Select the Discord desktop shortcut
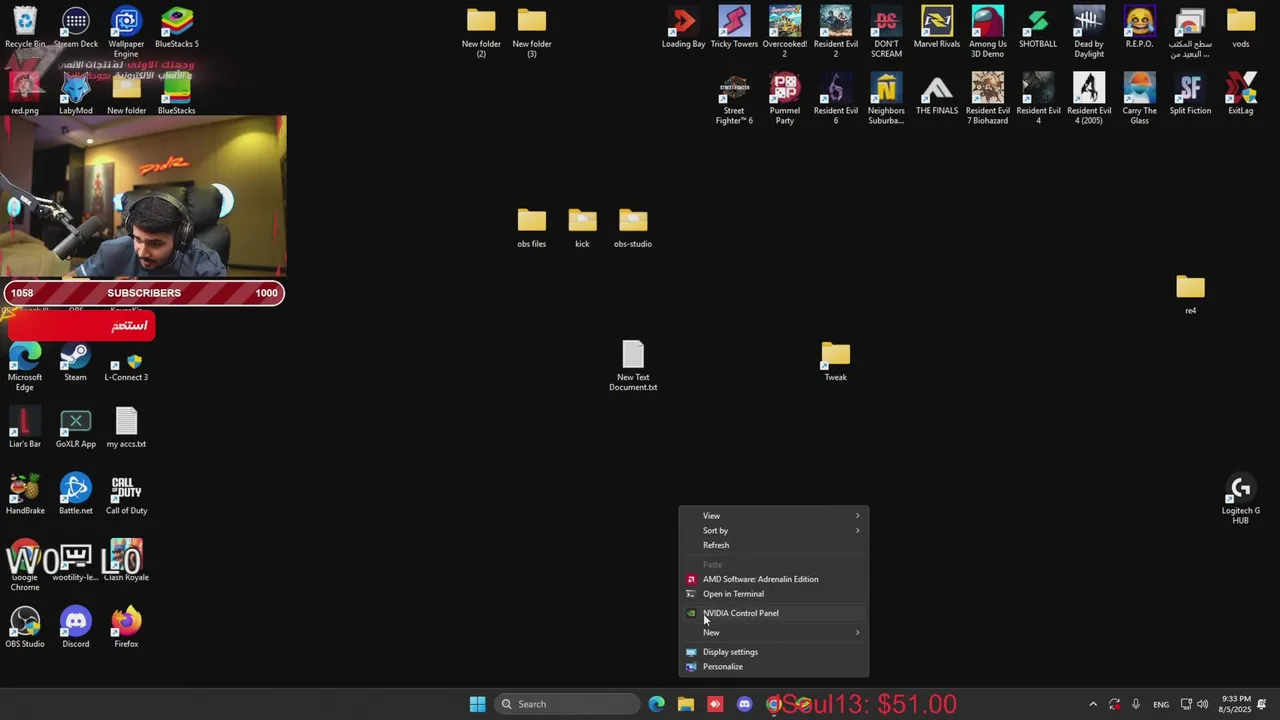The width and height of the screenshot is (1280, 720). [x=76, y=627]
